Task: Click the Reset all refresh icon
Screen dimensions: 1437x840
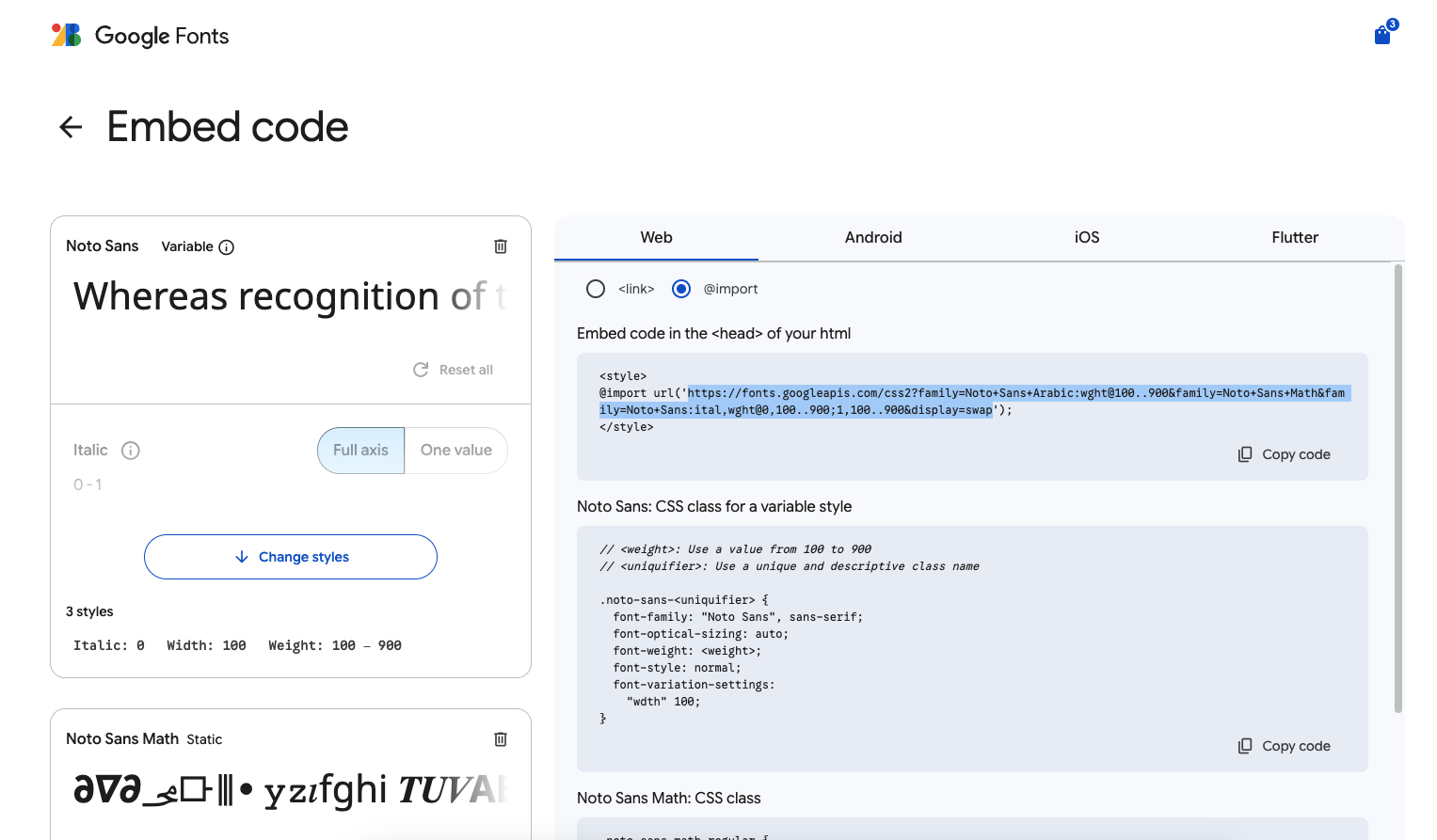Action: pyautogui.click(x=421, y=370)
